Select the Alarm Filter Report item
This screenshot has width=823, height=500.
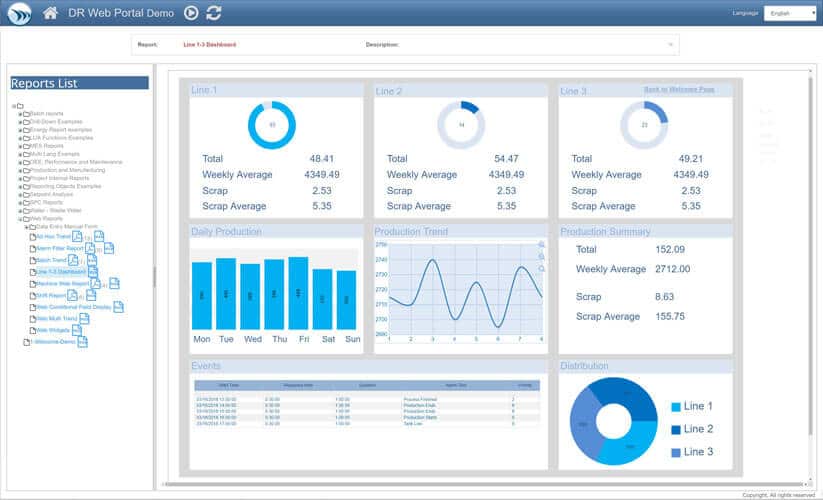(x=60, y=248)
